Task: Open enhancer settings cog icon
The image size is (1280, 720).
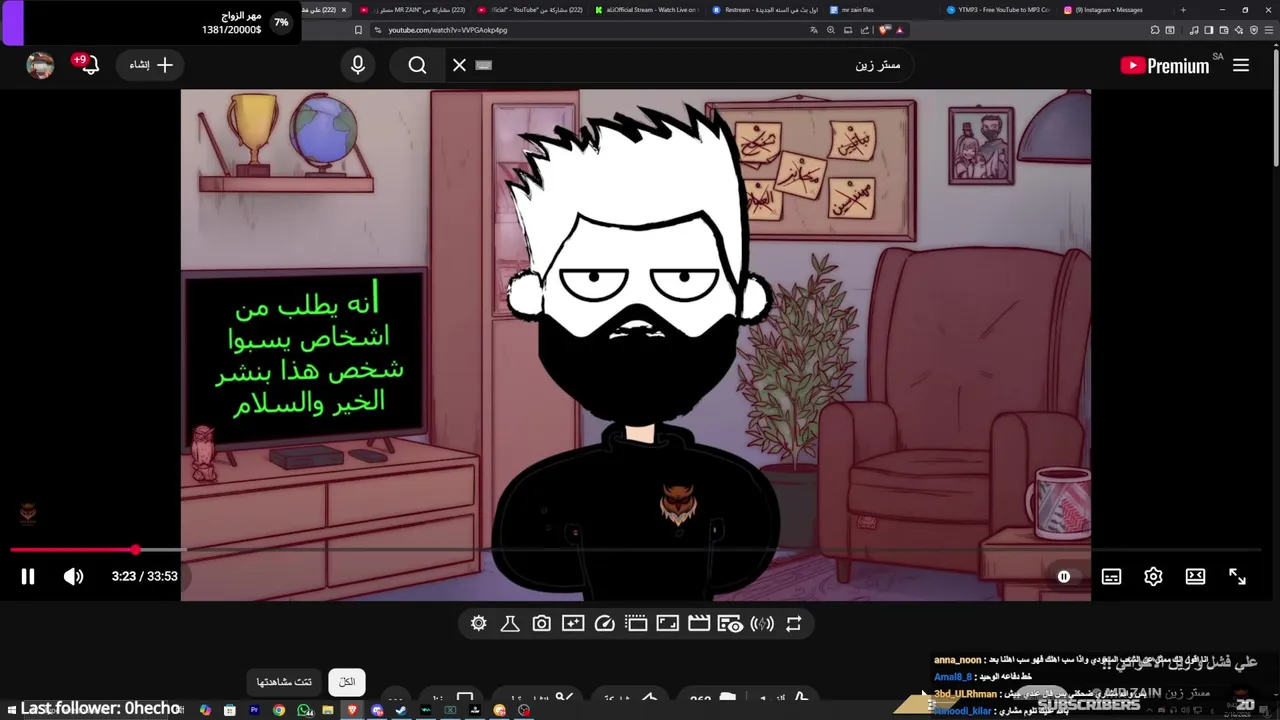Action: click(479, 623)
